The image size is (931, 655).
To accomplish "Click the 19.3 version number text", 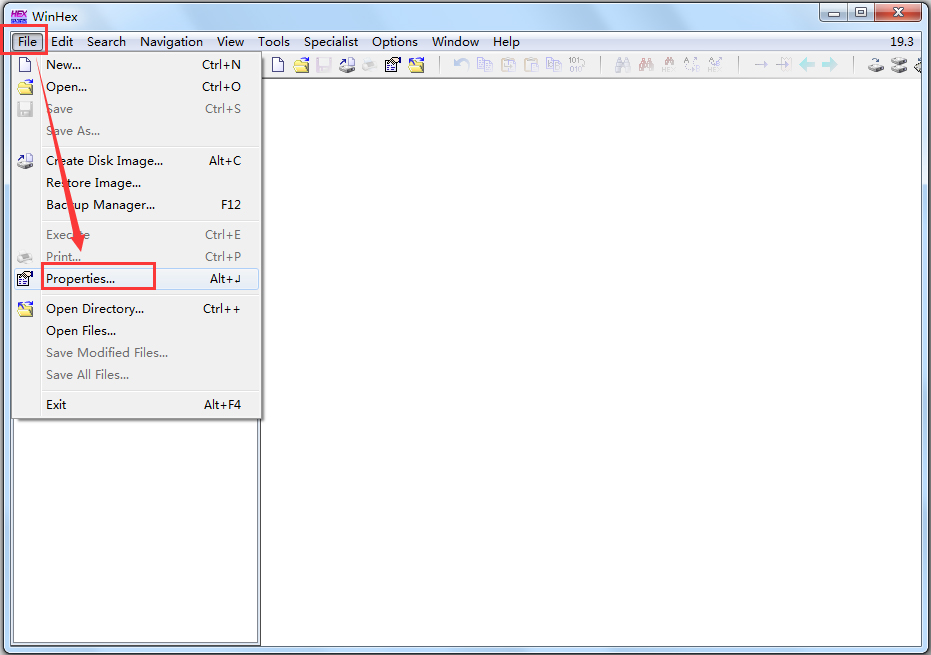I will coord(901,42).
